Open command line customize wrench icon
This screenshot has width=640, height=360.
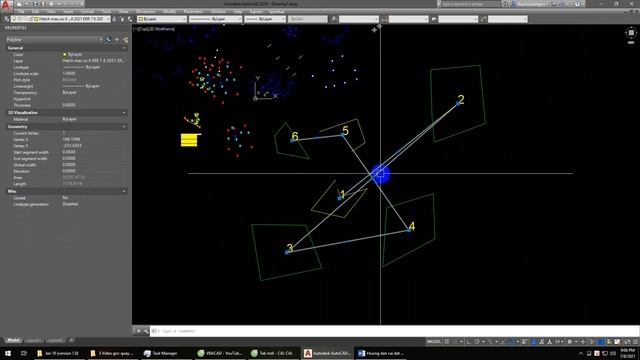(x=146, y=331)
